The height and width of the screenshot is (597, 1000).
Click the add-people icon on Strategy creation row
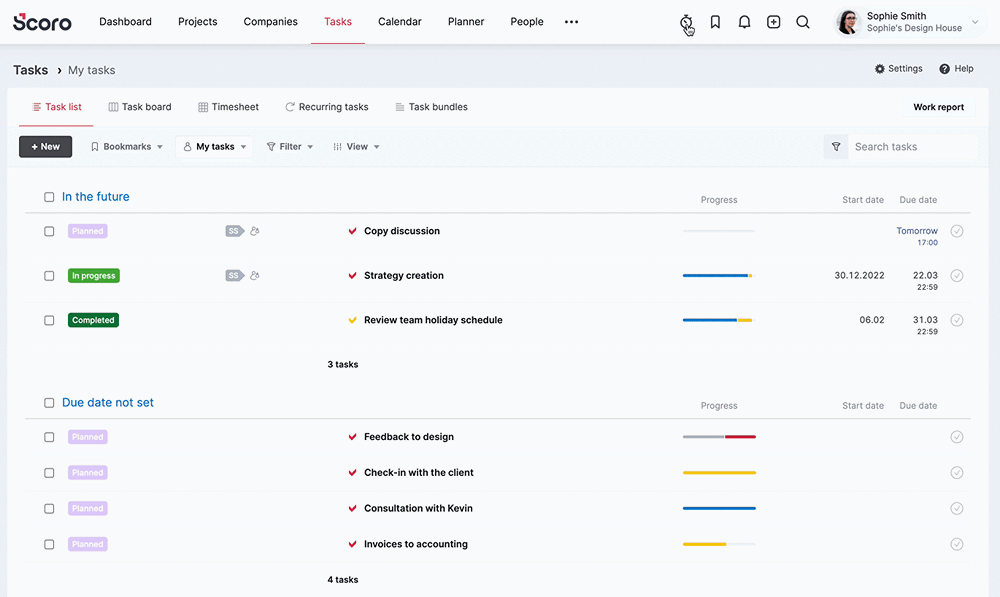click(254, 276)
